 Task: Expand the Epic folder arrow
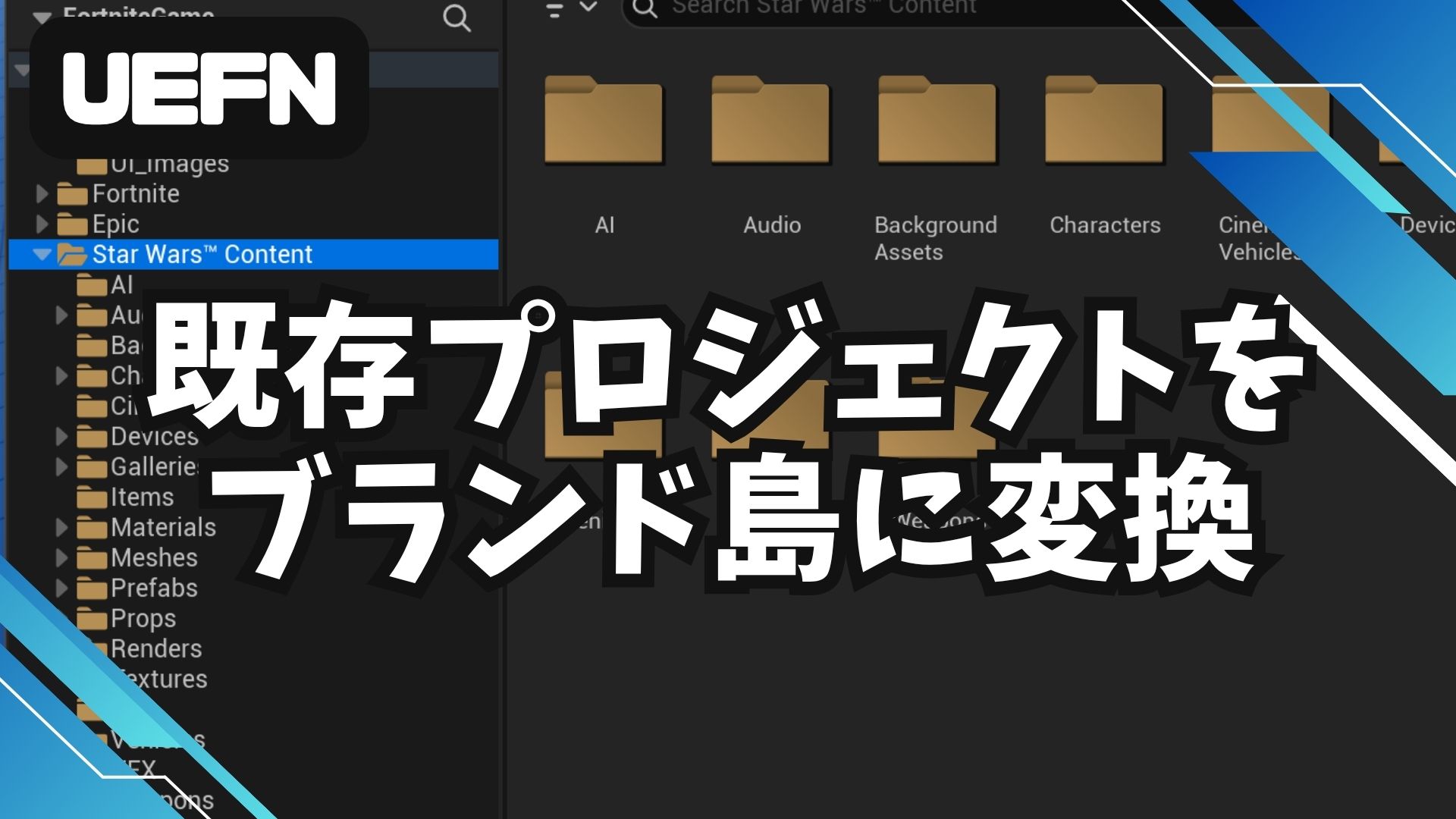click(x=42, y=224)
